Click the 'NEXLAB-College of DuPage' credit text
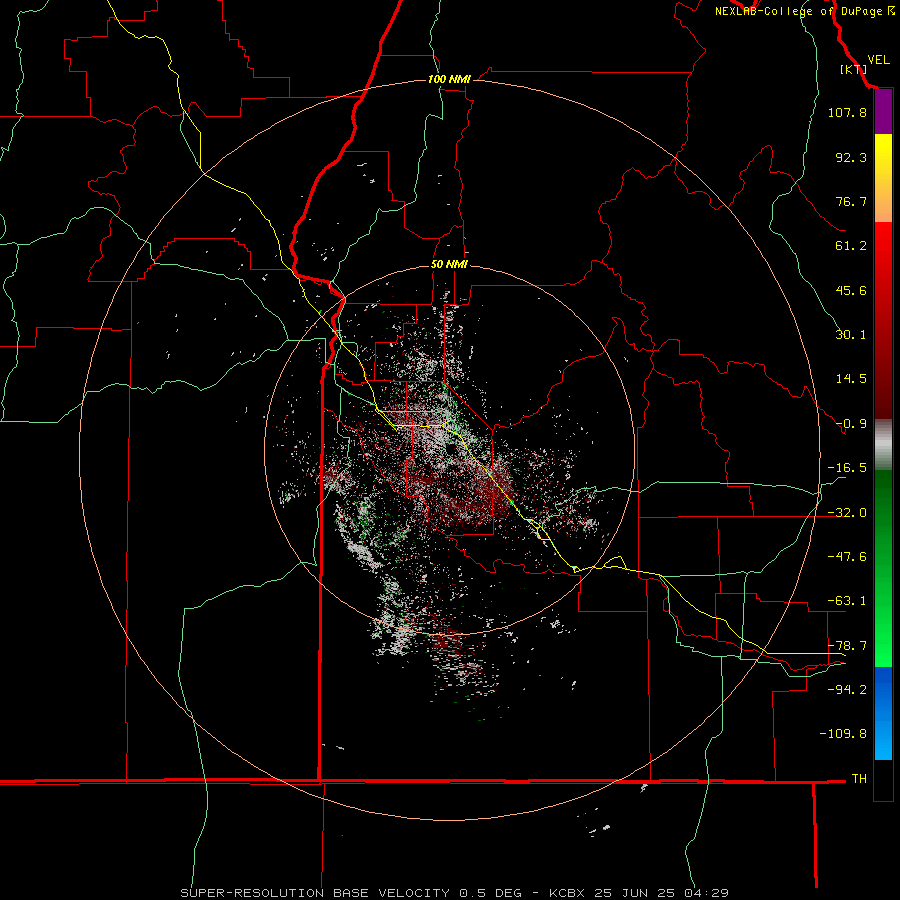The height and width of the screenshot is (900, 900). 799,11
